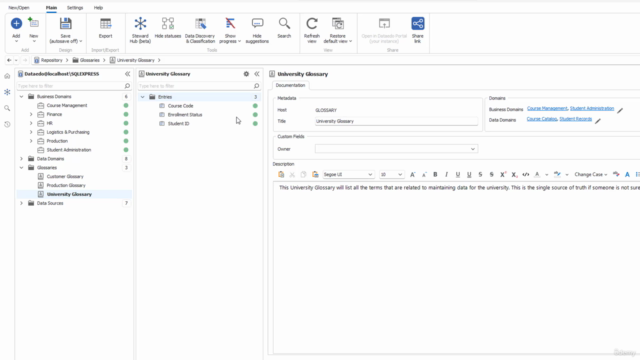Viewport: 640px width, 360px height.
Task: Collapse the Entries folder
Action: pyautogui.click(x=143, y=97)
